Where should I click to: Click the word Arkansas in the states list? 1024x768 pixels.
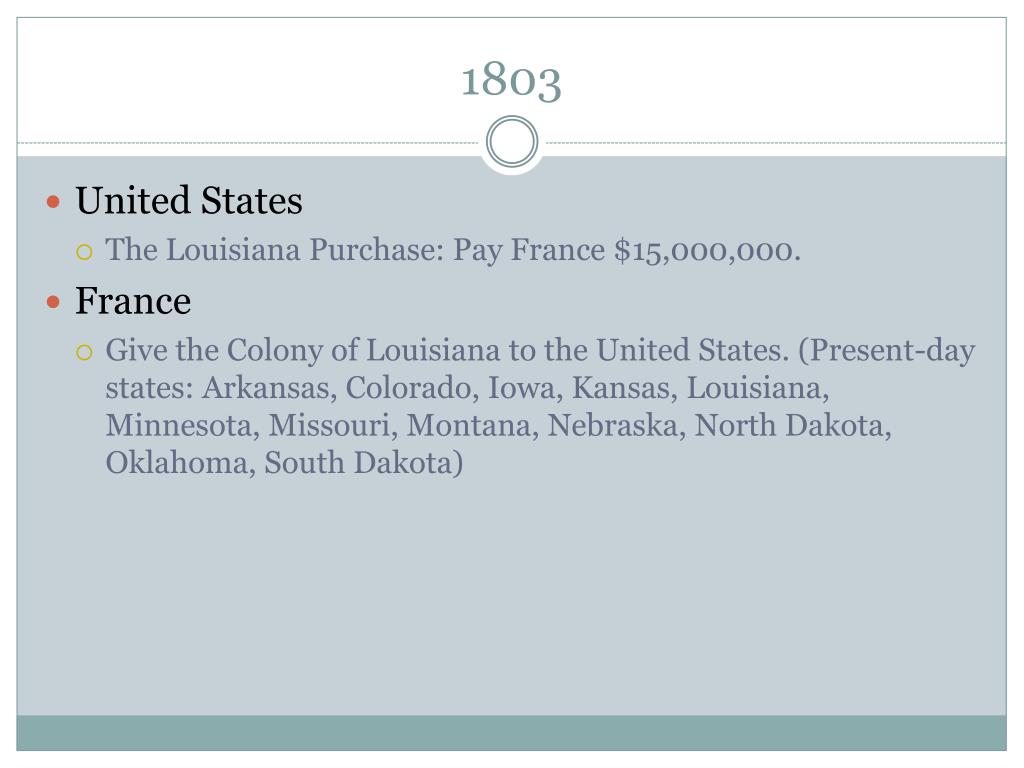[x=269, y=388]
